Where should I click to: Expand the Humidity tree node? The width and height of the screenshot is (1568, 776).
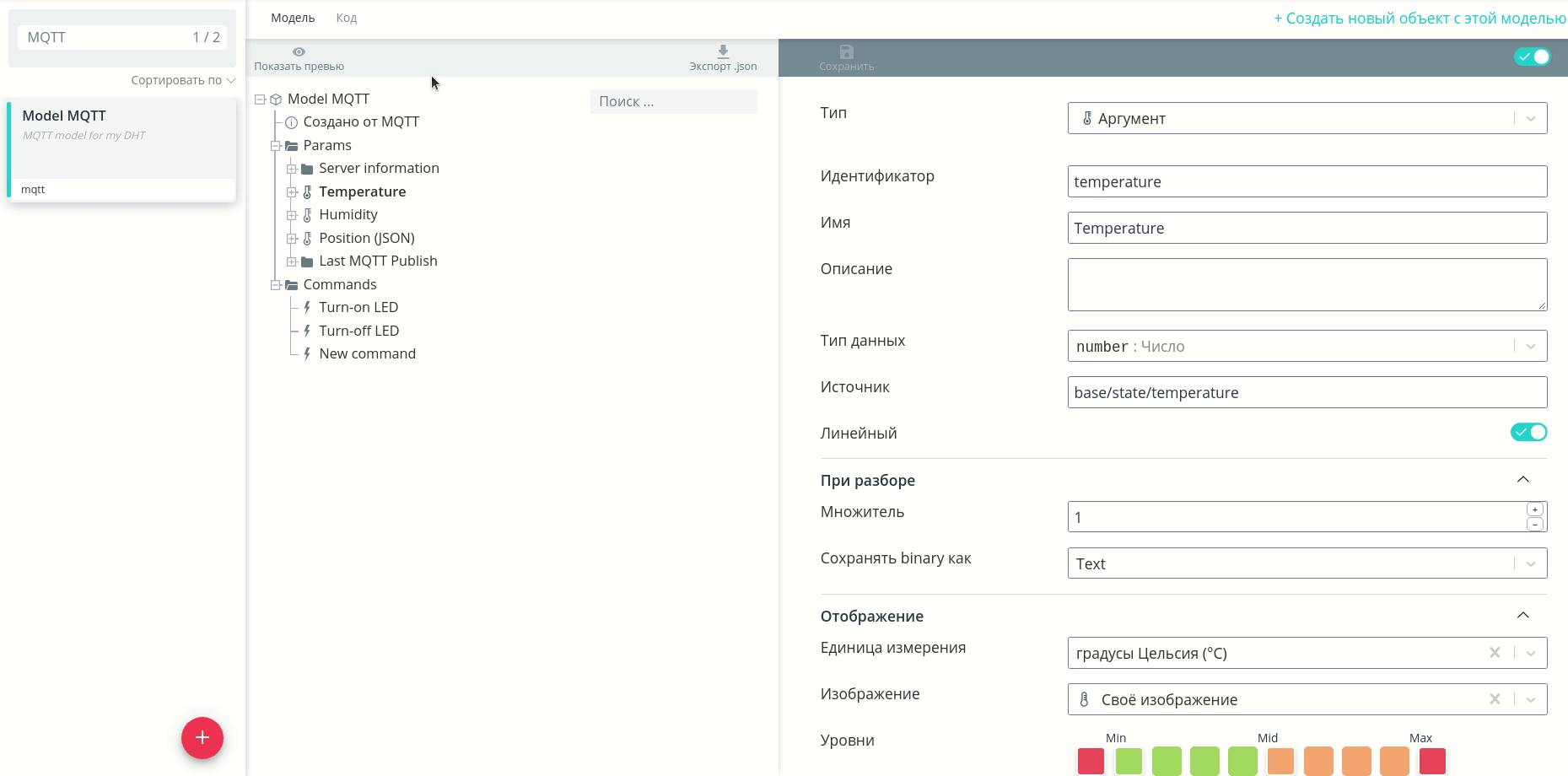point(292,215)
